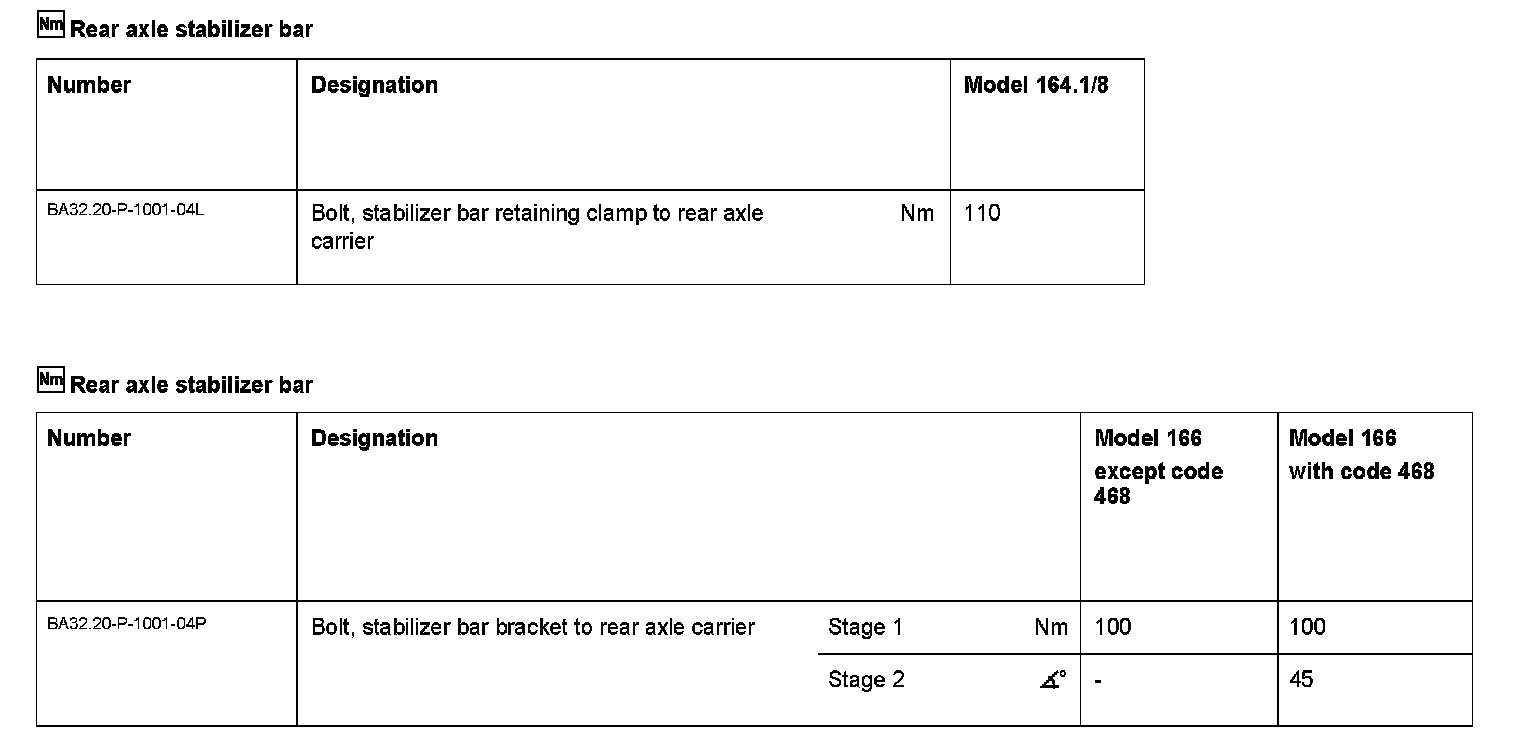Screen dimensions: 1536x752
Task: Click the Nm unit in the Stage 1 row
Action: (1051, 627)
